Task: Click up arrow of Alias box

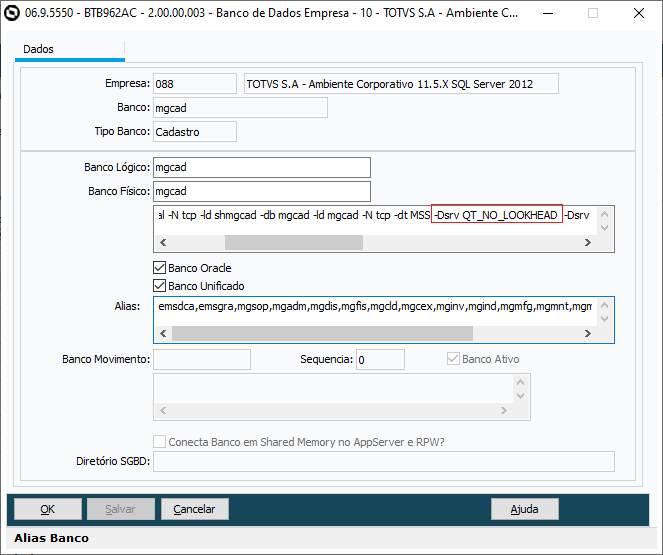Action: pyautogui.click(x=605, y=305)
